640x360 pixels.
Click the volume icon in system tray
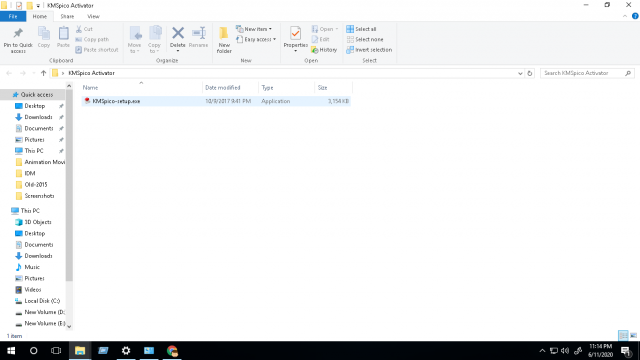tap(565, 351)
